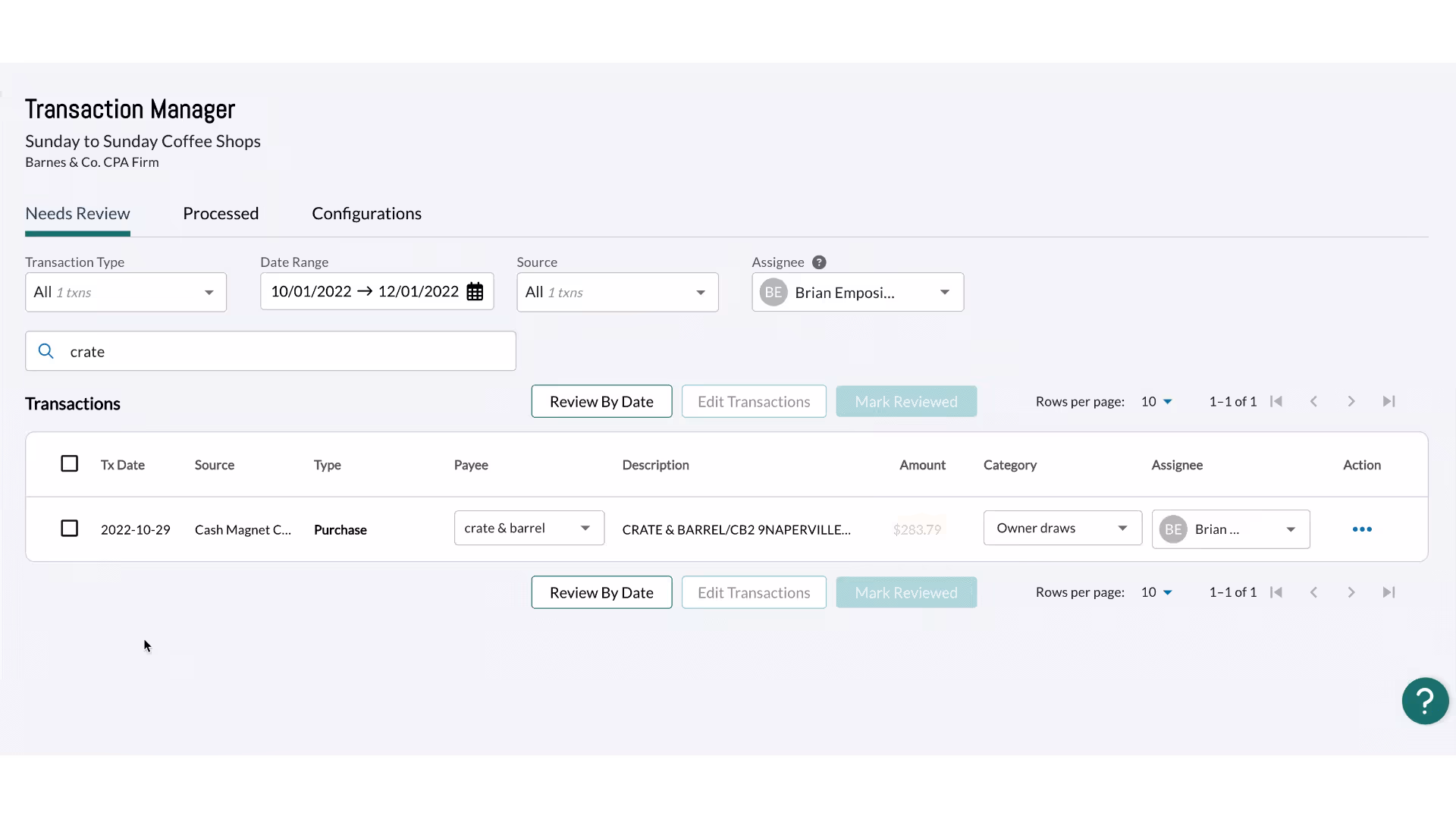1456x819 pixels.
Task: Open the date range calendar icon
Action: click(x=475, y=292)
